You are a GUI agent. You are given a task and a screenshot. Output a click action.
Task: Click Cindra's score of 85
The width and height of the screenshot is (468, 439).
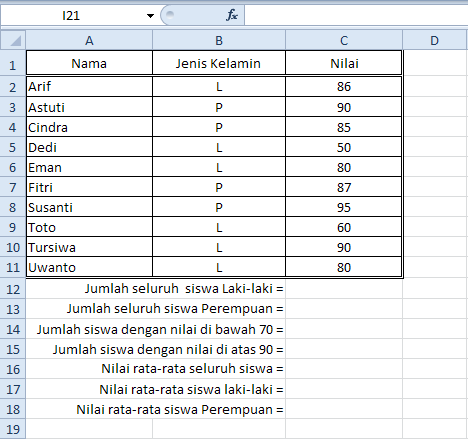tap(344, 127)
